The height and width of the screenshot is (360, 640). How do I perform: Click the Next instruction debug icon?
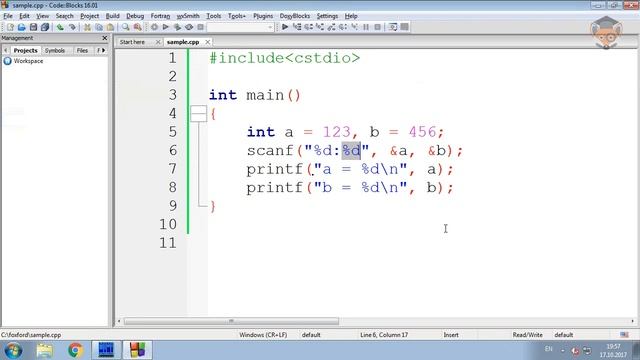pos(343,27)
